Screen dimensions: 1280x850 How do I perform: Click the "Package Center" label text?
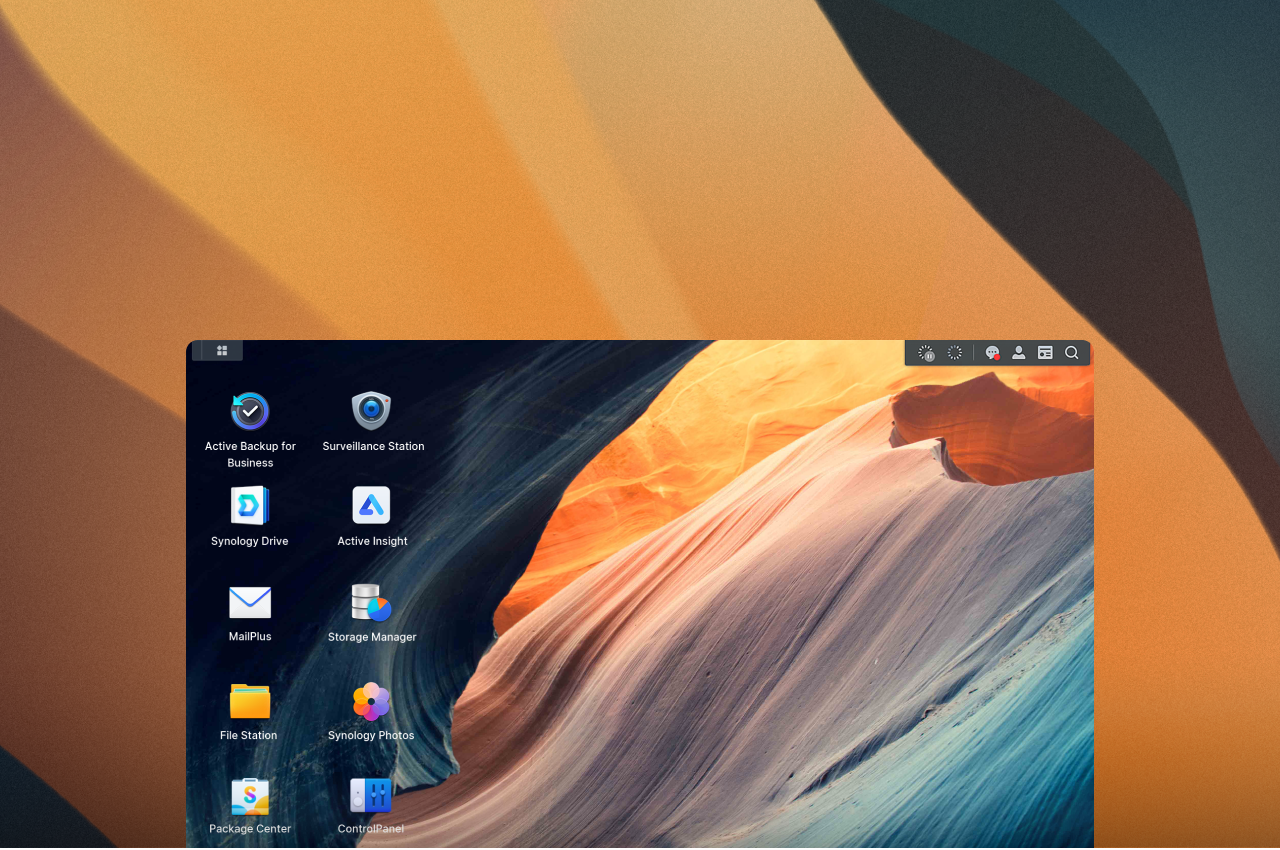click(250, 829)
